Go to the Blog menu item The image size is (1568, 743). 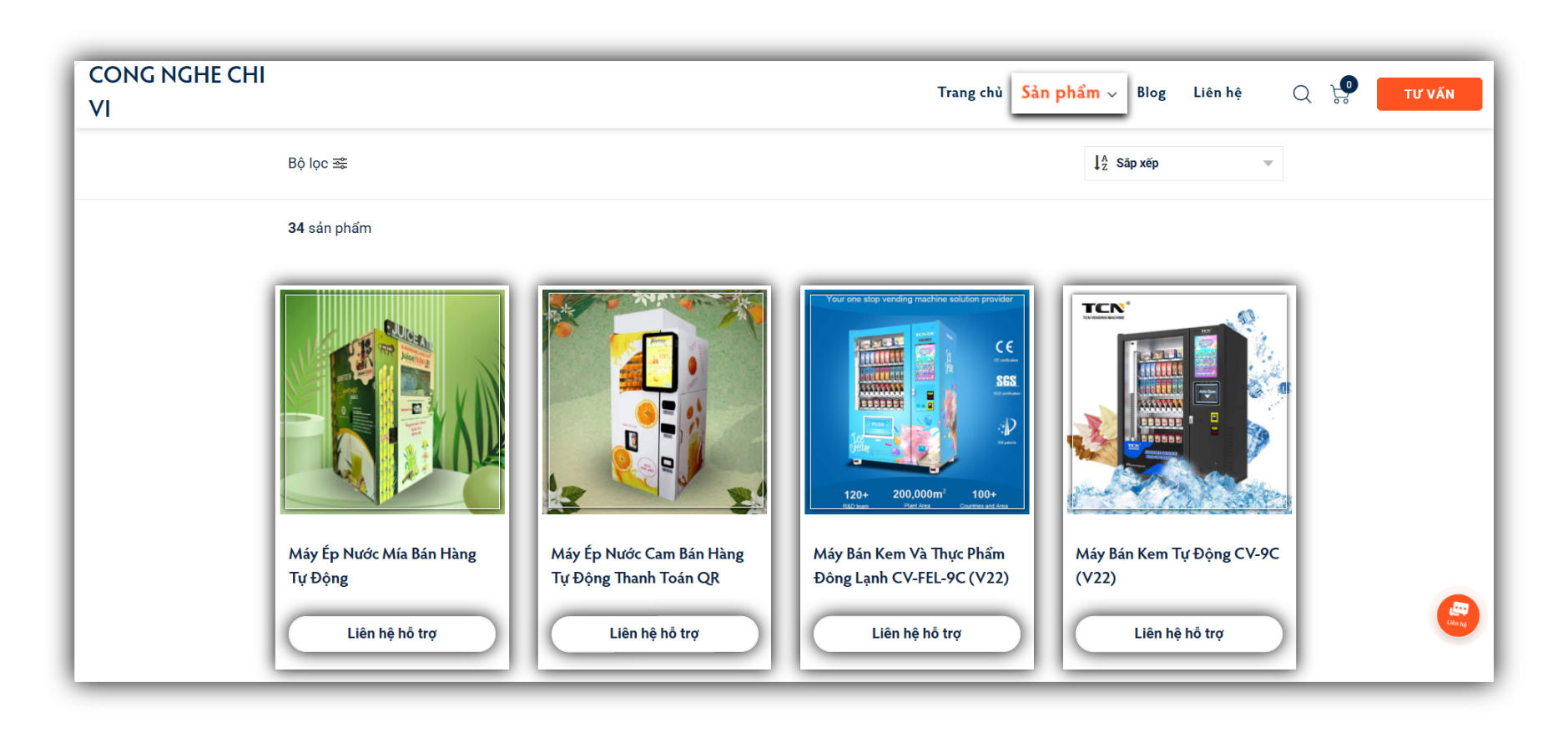[x=1151, y=93]
